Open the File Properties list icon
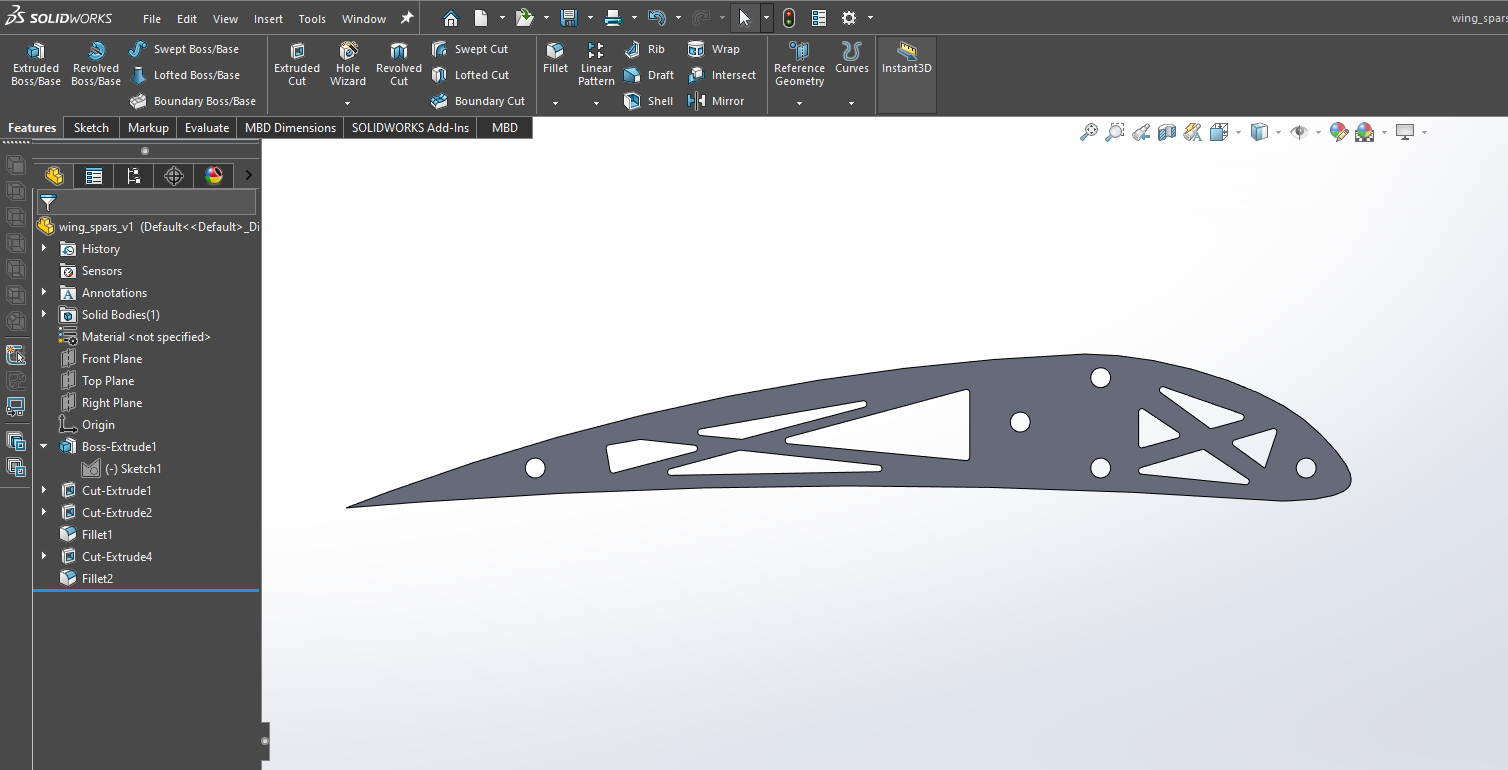 tap(819, 18)
